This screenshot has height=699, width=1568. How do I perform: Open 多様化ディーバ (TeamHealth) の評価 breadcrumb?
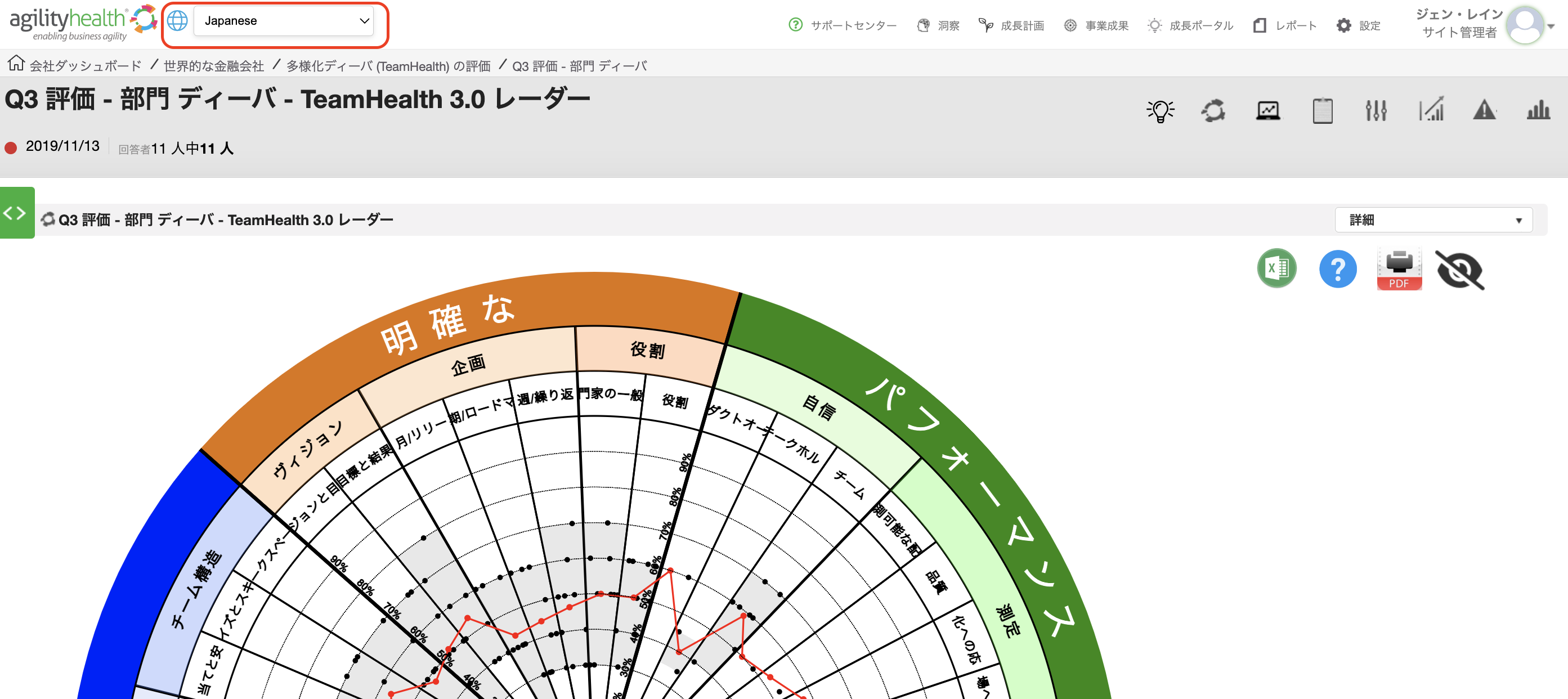point(388,66)
